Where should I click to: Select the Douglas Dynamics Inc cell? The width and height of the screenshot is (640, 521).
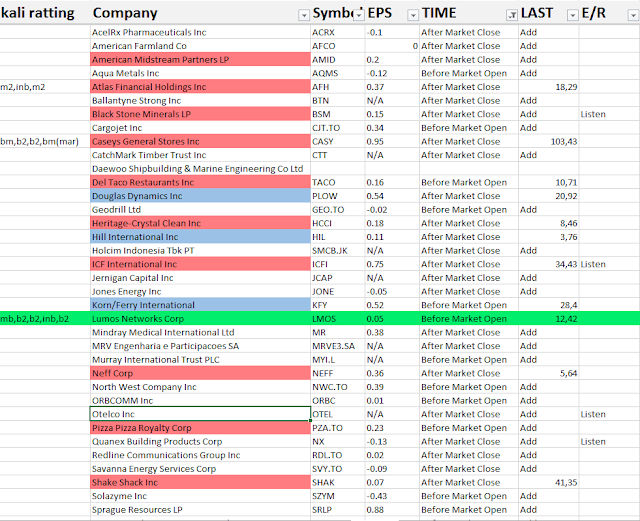click(x=200, y=196)
